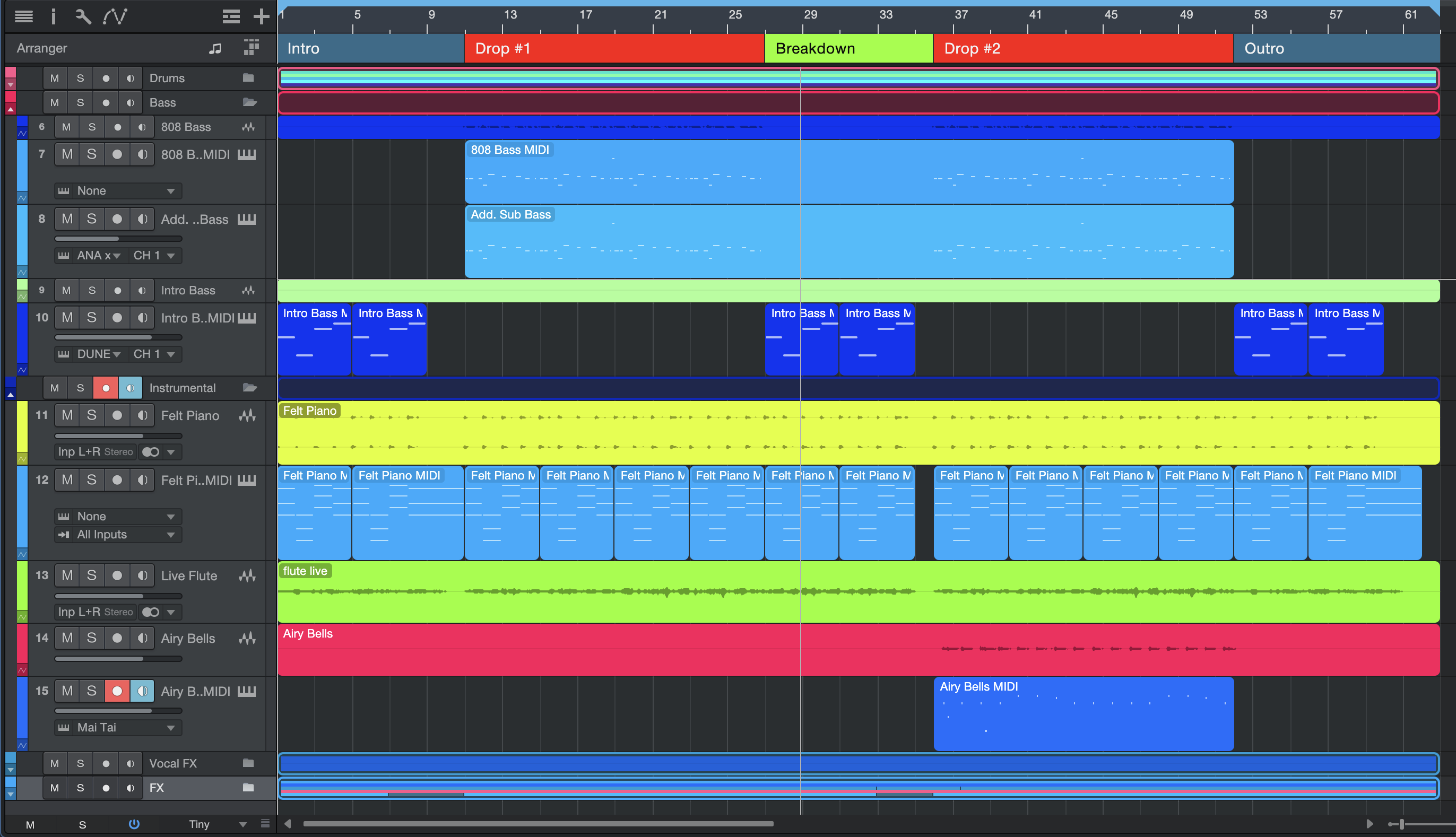Click the Airy B..MIDI keyboard icon

click(x=247, y=691)
